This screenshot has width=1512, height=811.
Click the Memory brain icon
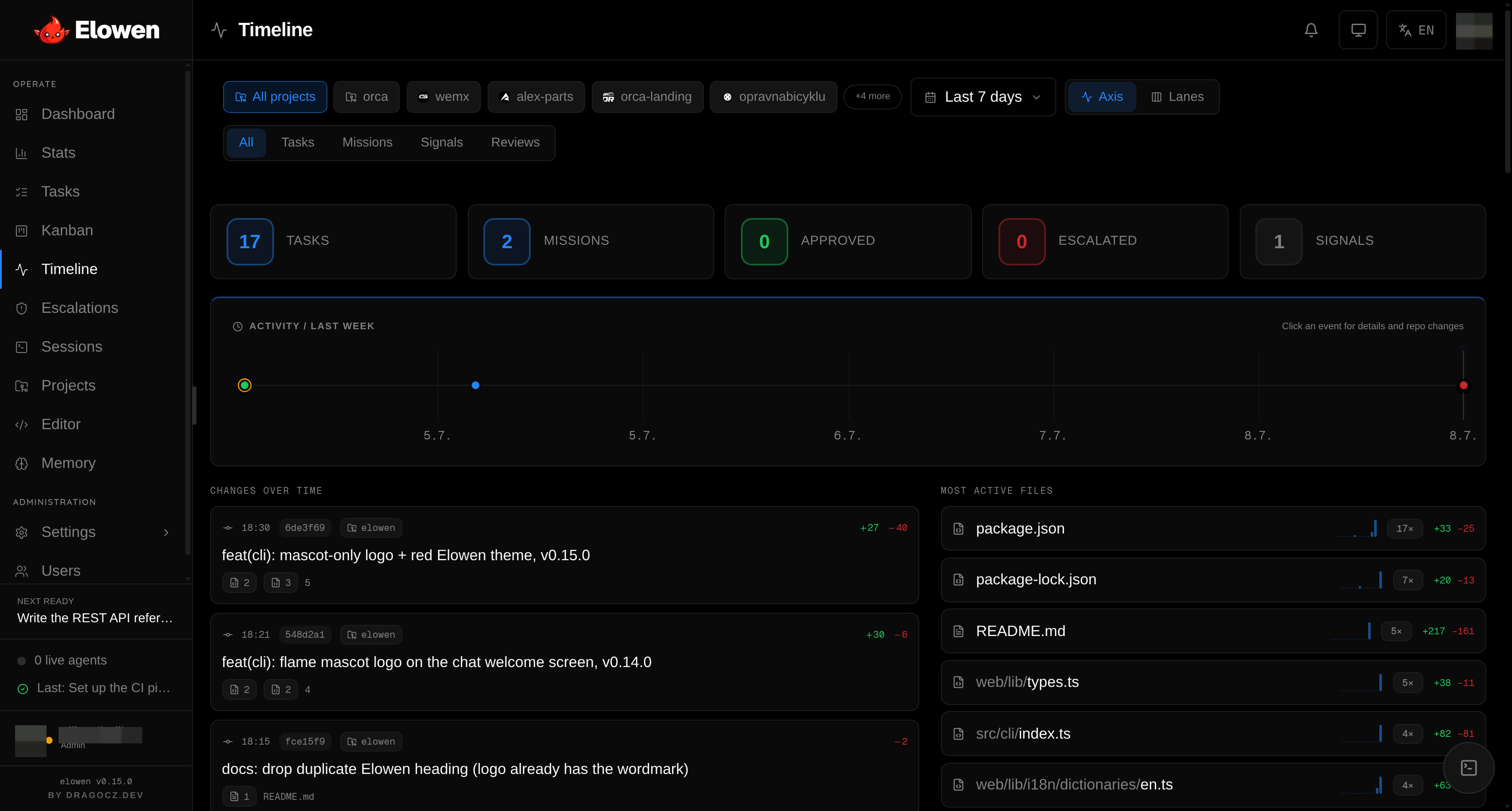pos(22,463)
